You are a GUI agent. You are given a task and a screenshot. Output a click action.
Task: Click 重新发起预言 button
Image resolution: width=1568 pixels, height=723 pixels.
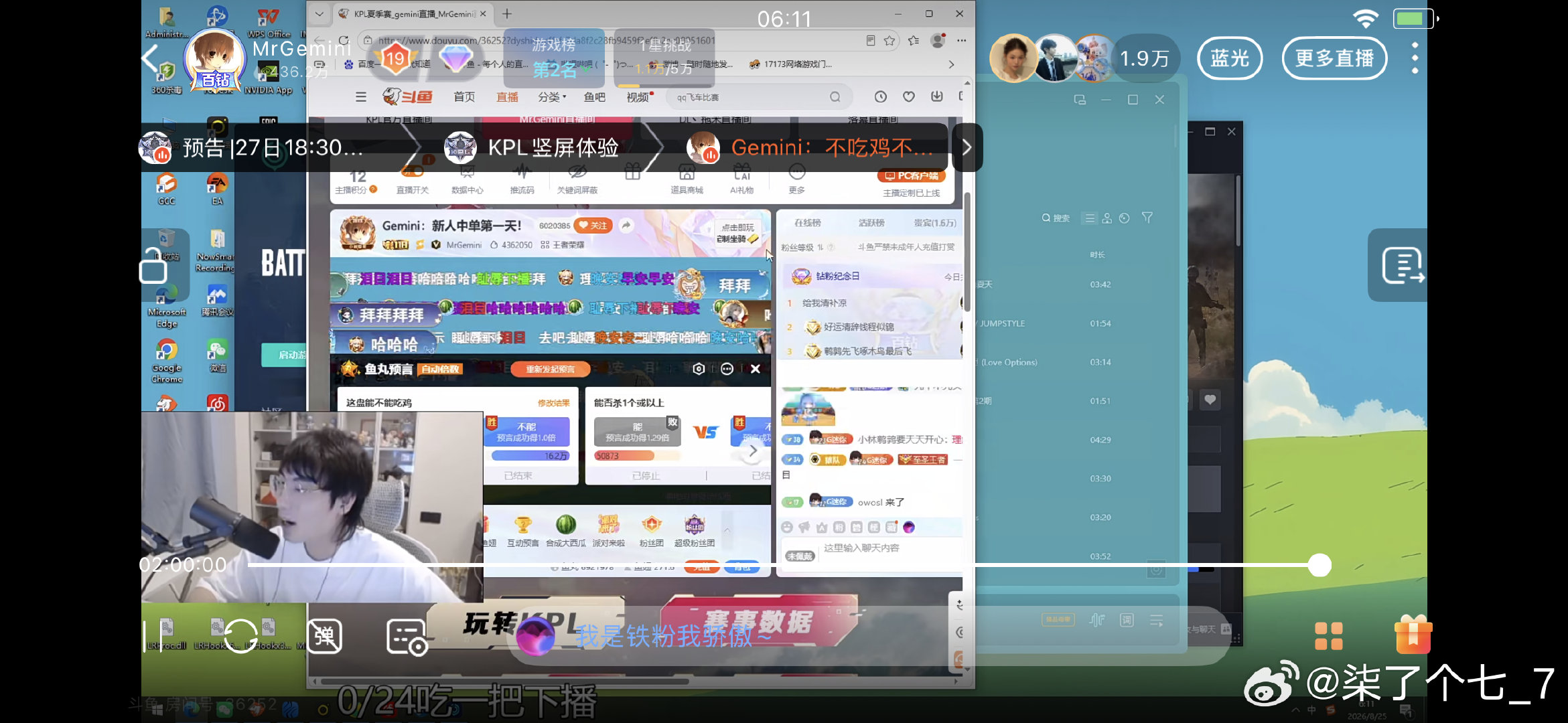pos(550,369)
